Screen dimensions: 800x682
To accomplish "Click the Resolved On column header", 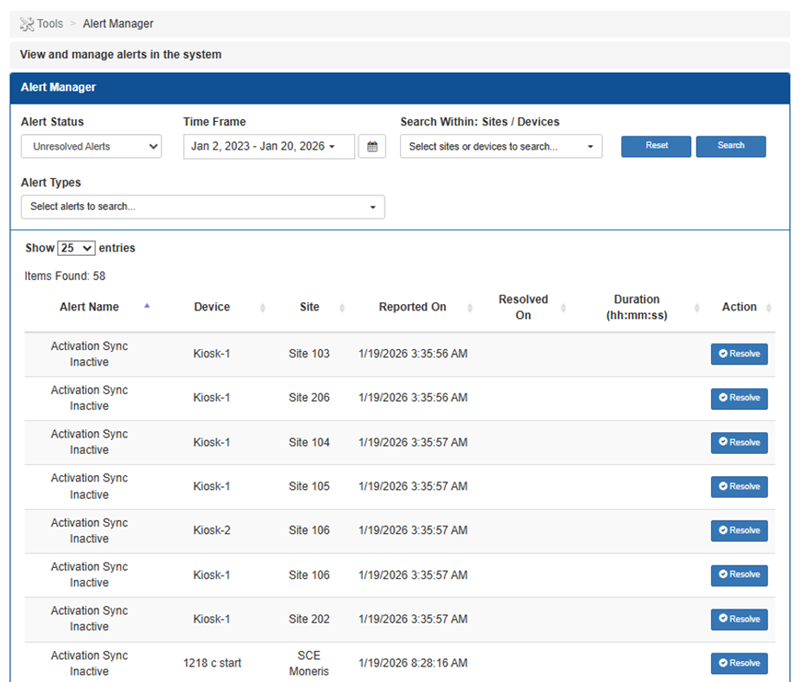I will (523, 307).
